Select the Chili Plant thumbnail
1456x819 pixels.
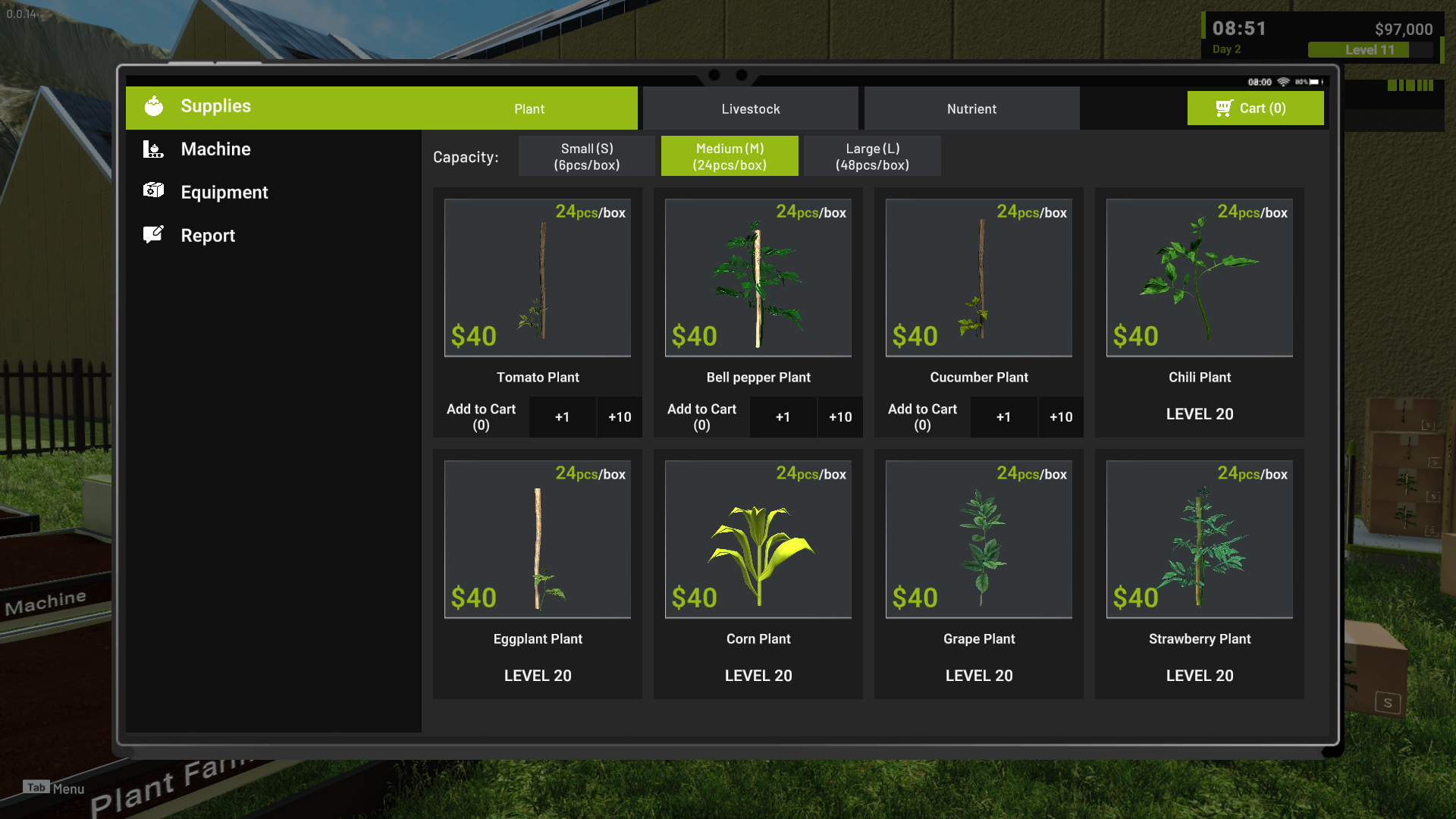click(x=1200, y=278)
